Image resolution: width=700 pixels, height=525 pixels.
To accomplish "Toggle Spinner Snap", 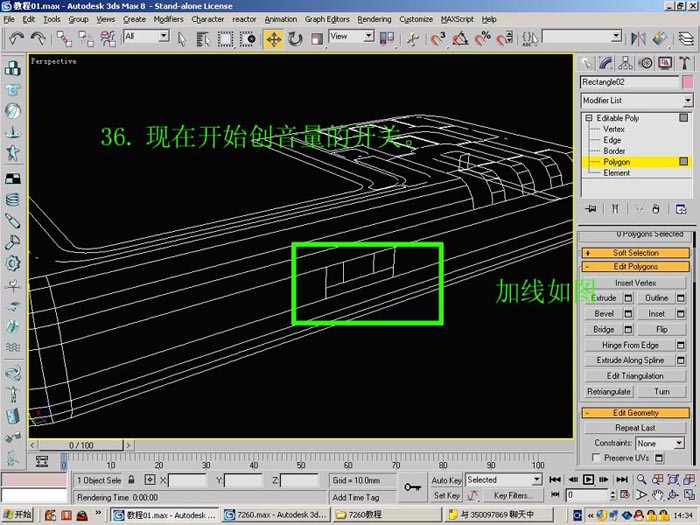I will pyautogui.click(x=504, y=39).
